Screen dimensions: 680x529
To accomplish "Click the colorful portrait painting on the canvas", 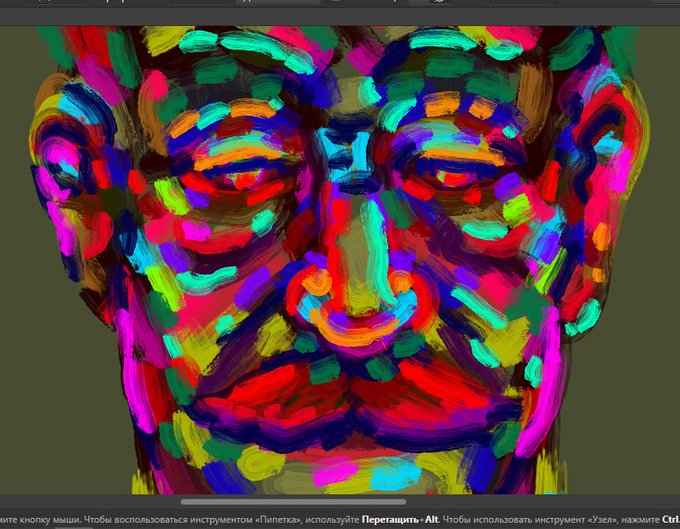I will [x=338, y=260].
